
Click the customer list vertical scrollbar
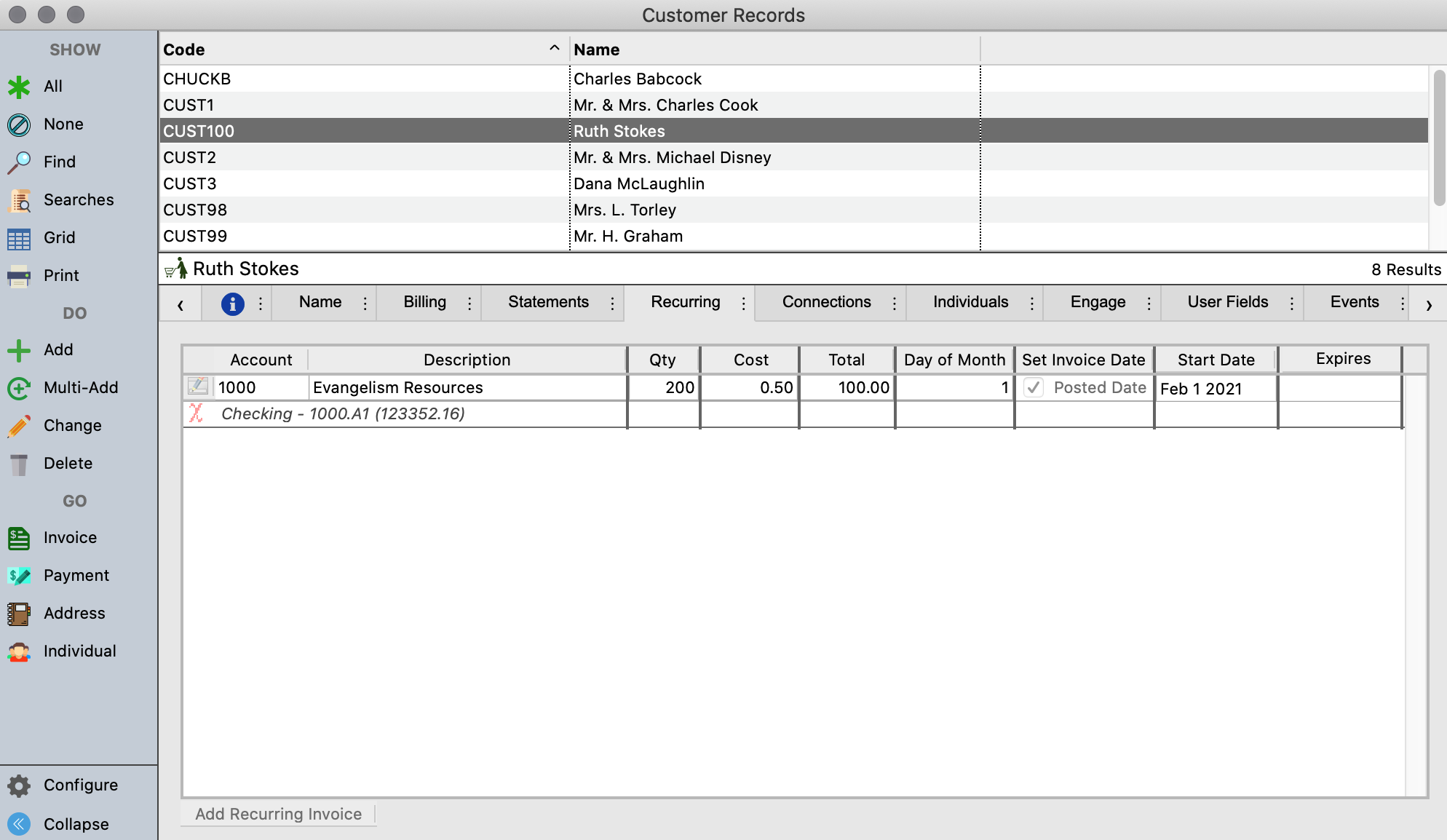[x=1438, y=138]
